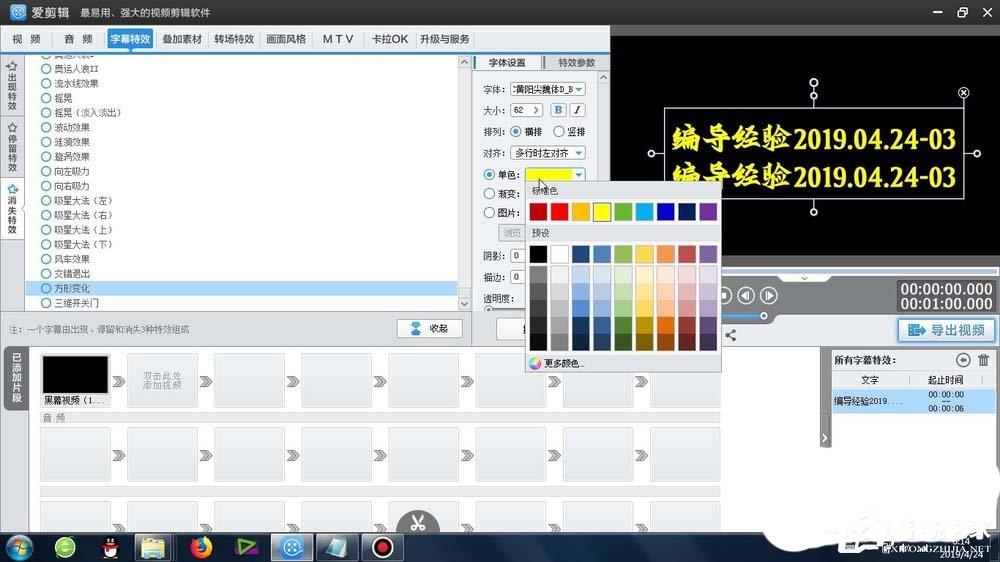Toggle italic font style button
1000x562 pixels.
click(x=577, y=110)
